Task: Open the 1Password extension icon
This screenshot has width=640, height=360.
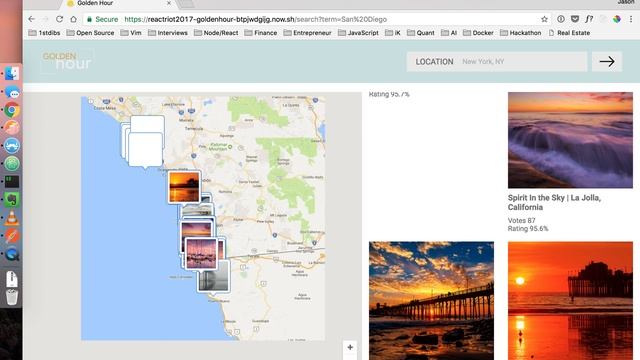Action: coord(561,19)
